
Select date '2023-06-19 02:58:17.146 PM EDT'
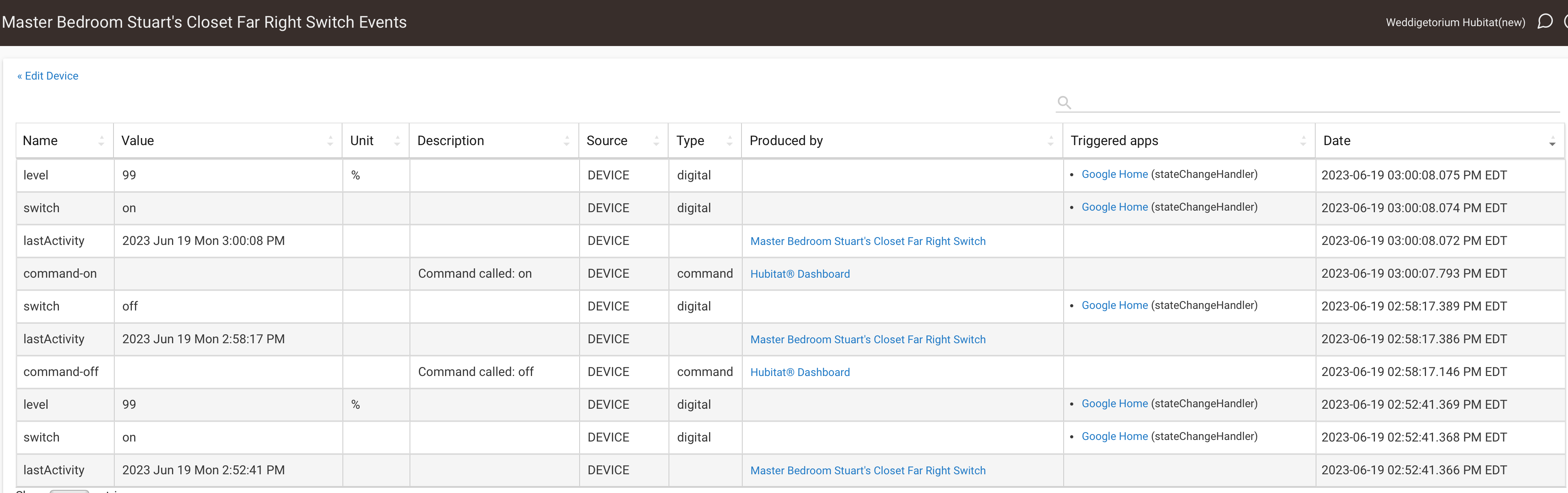[1414, 372]
